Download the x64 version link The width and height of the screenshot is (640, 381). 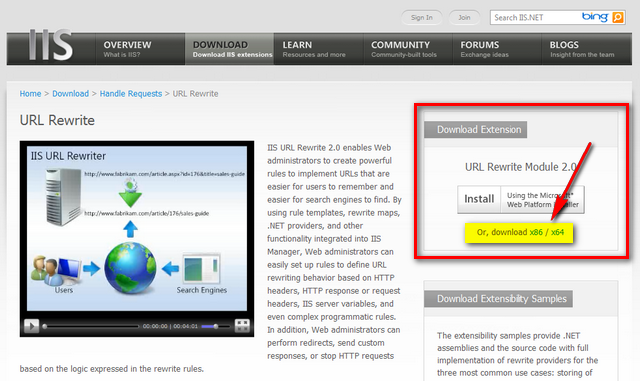coord(557,232)
